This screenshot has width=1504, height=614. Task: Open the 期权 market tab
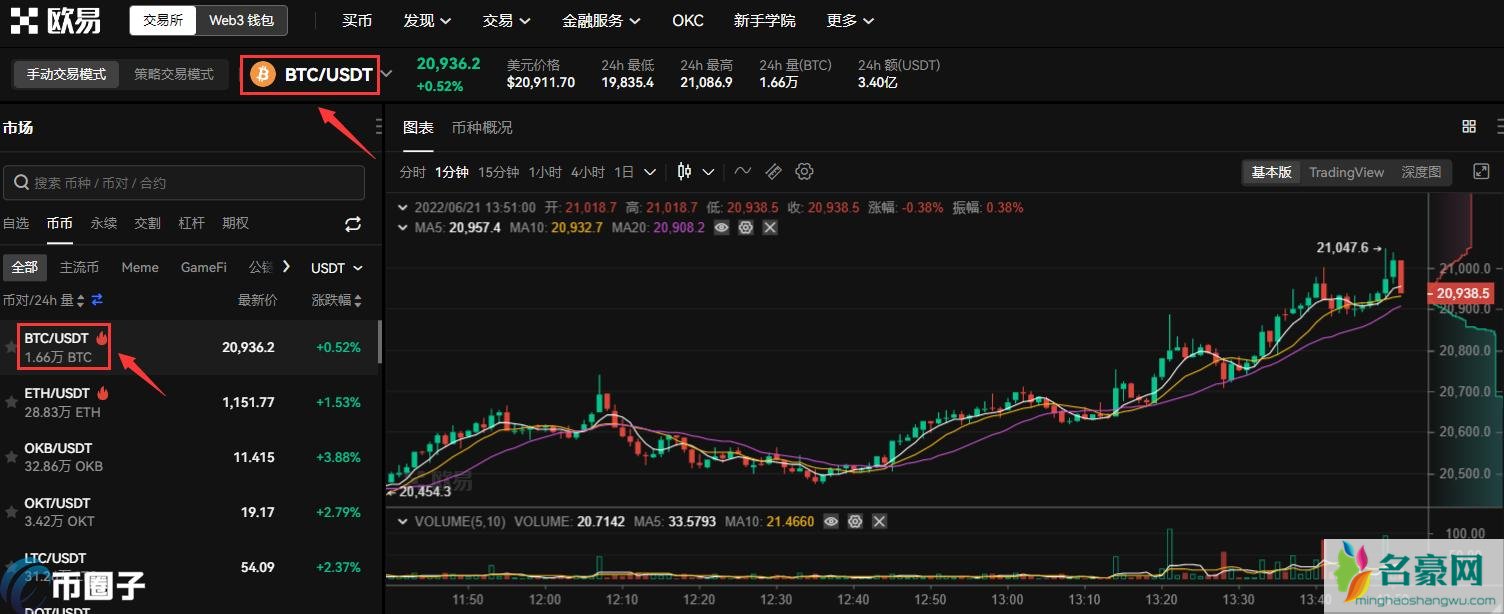[x=236, y=223]
